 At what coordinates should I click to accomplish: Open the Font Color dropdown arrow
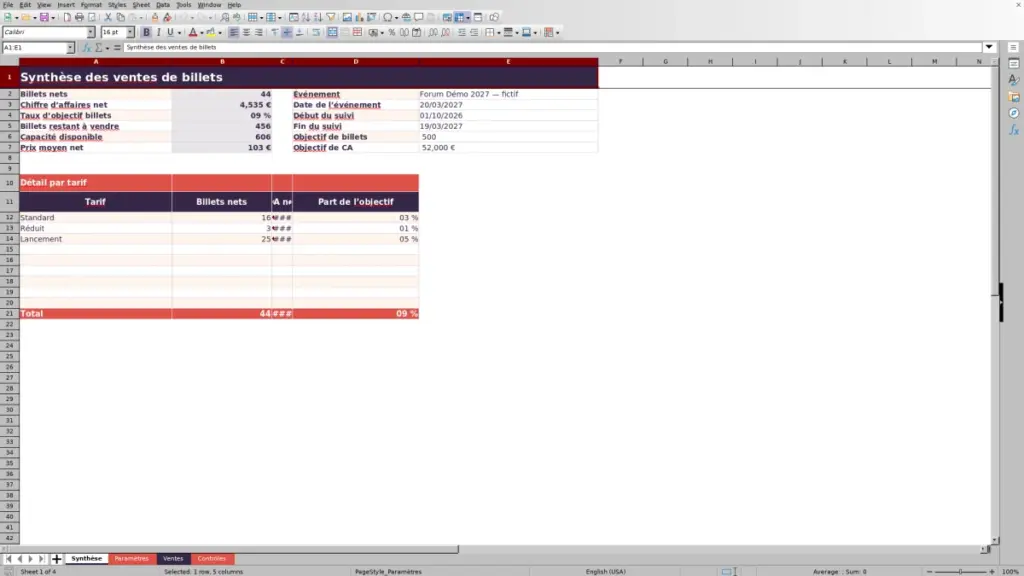point(202,33)
